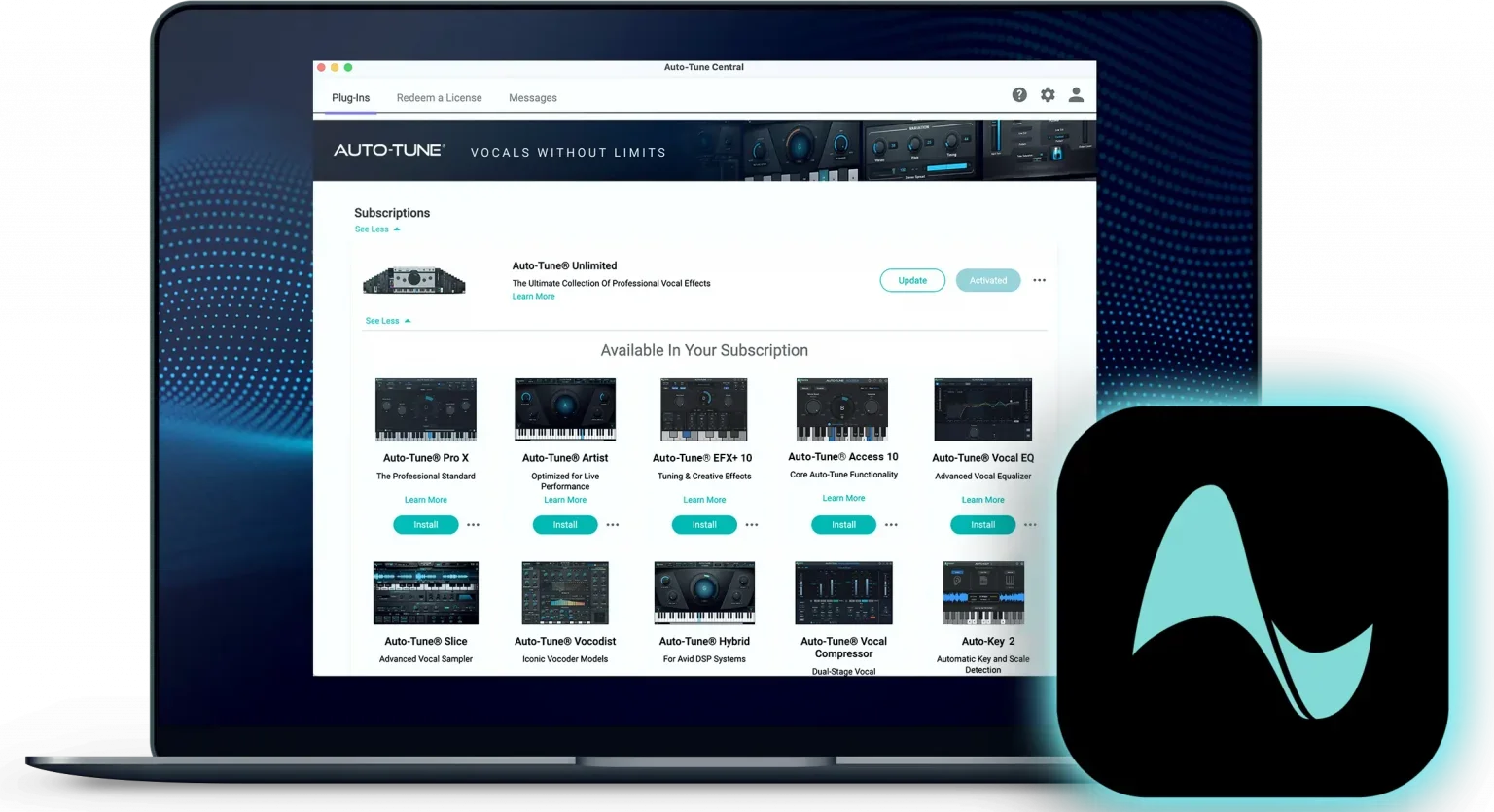Screen dimensions: 1494x812
Task: Click the 'Auto-Tune® Slice' title
Action: tap(426, 641)
